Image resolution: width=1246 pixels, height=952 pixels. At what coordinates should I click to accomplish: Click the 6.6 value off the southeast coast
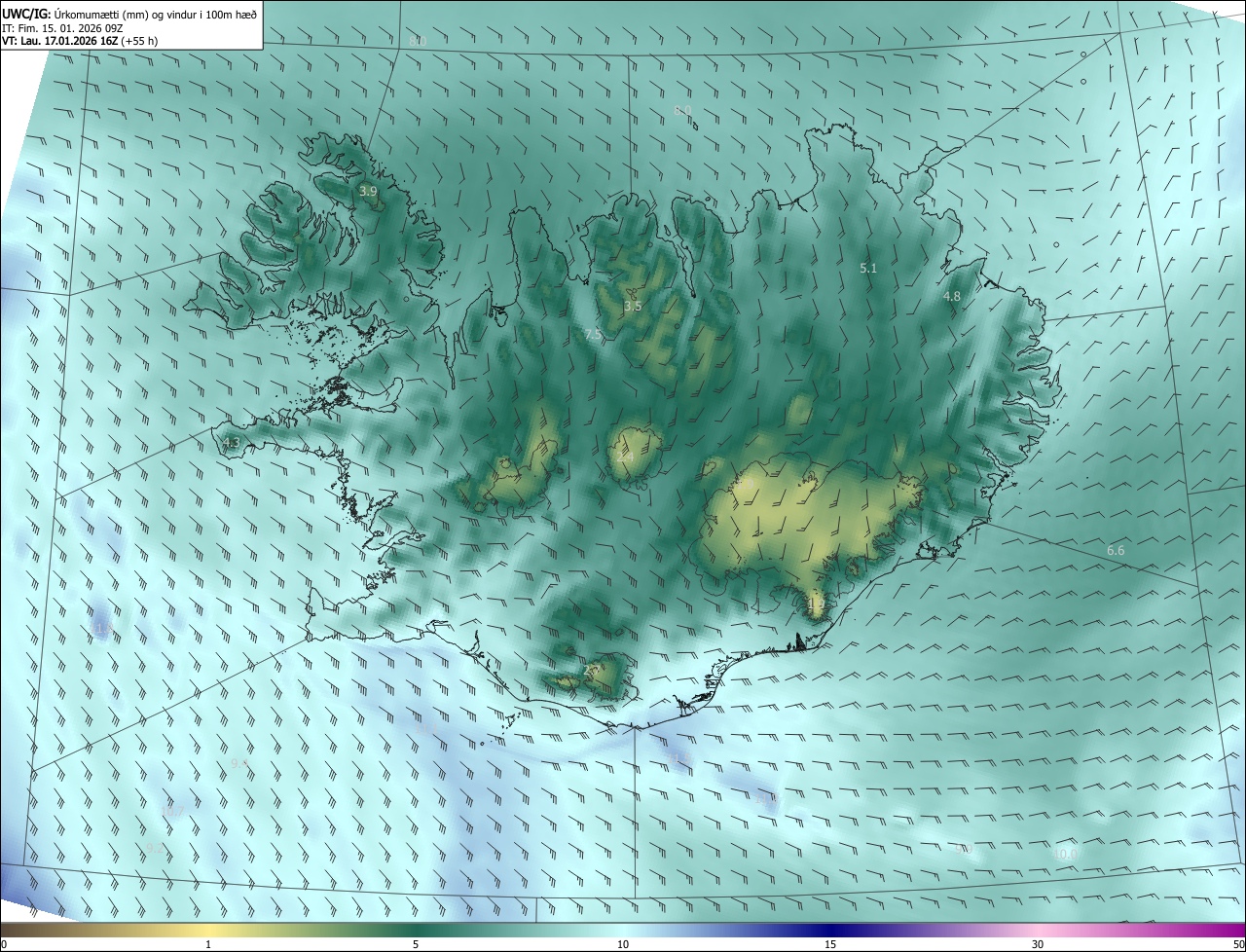tap(1116, 551)
